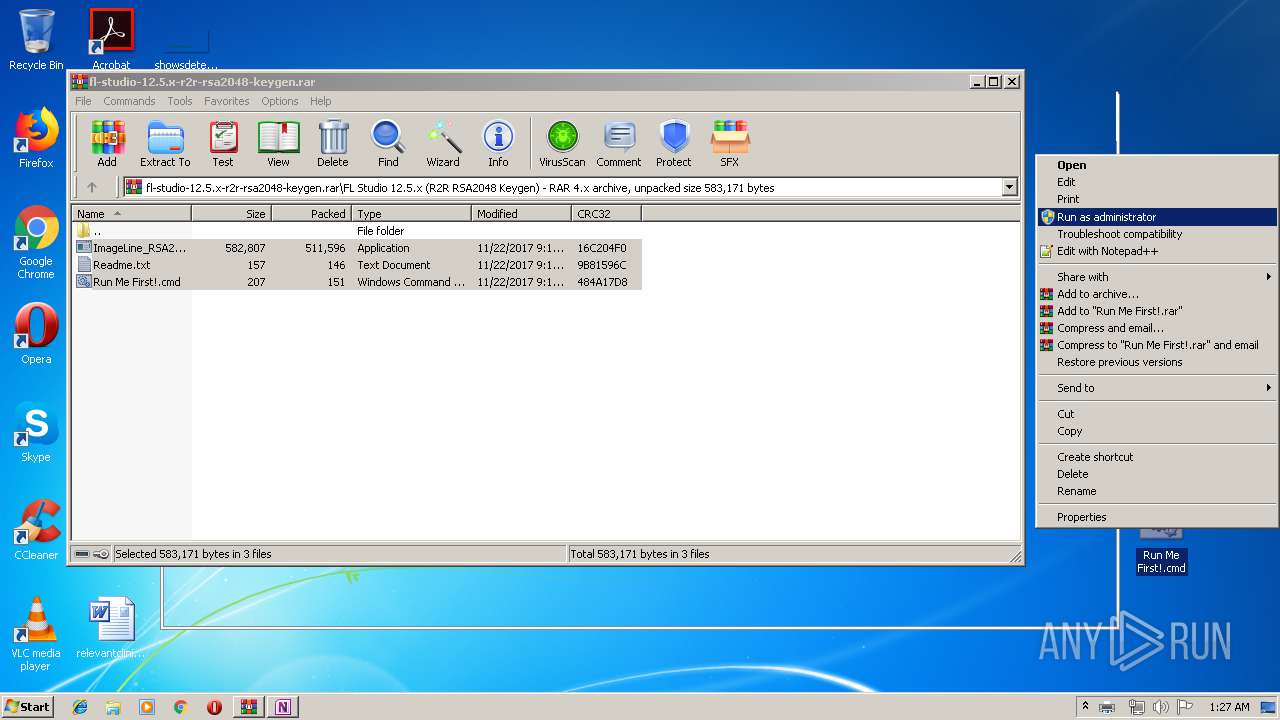
Task: Expand the Send to submenu
Action: (x=1157, y=388)
